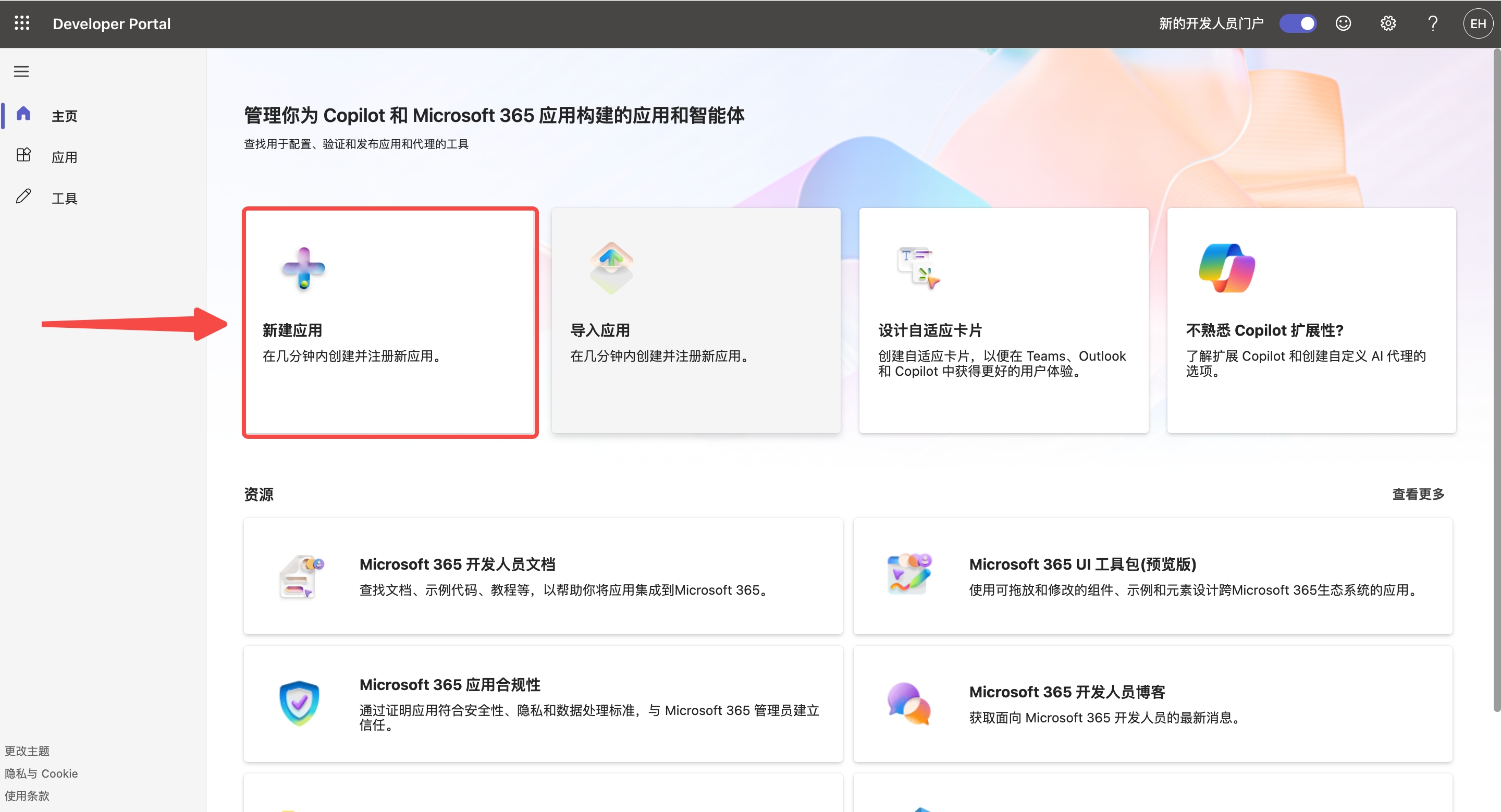This screenshot has height=812, width=1501.
Task: Click the 新的开发人员门户 label text
Action: point(1211,23)
